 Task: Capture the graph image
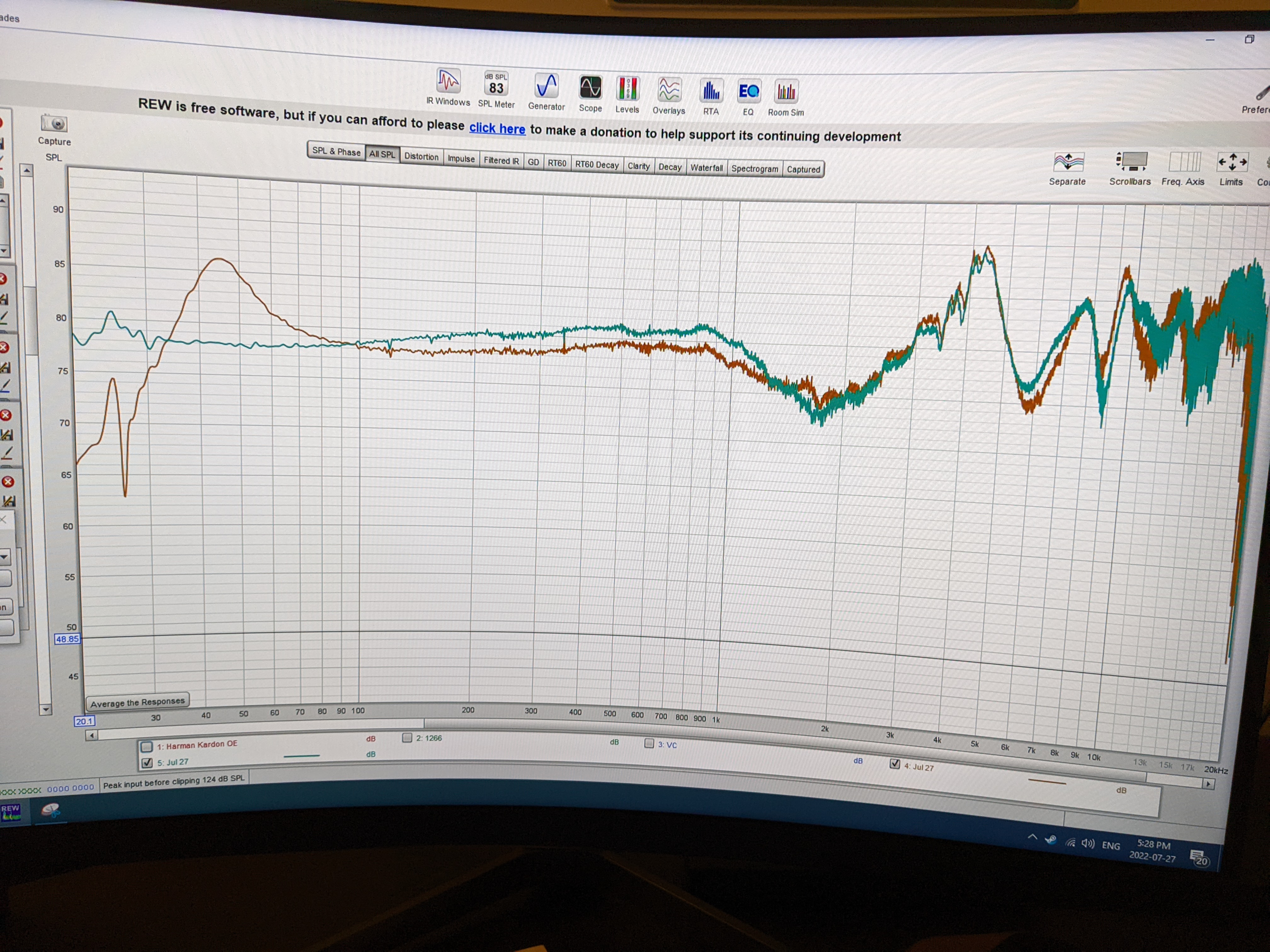tap(54, 130)
